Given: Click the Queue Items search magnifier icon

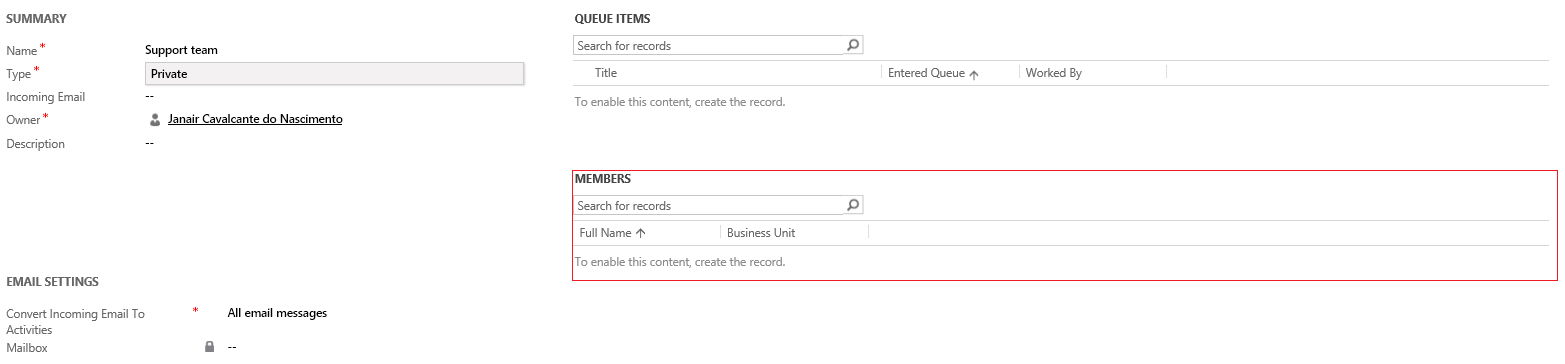Looking at the screenshot, I should point(853,45).
